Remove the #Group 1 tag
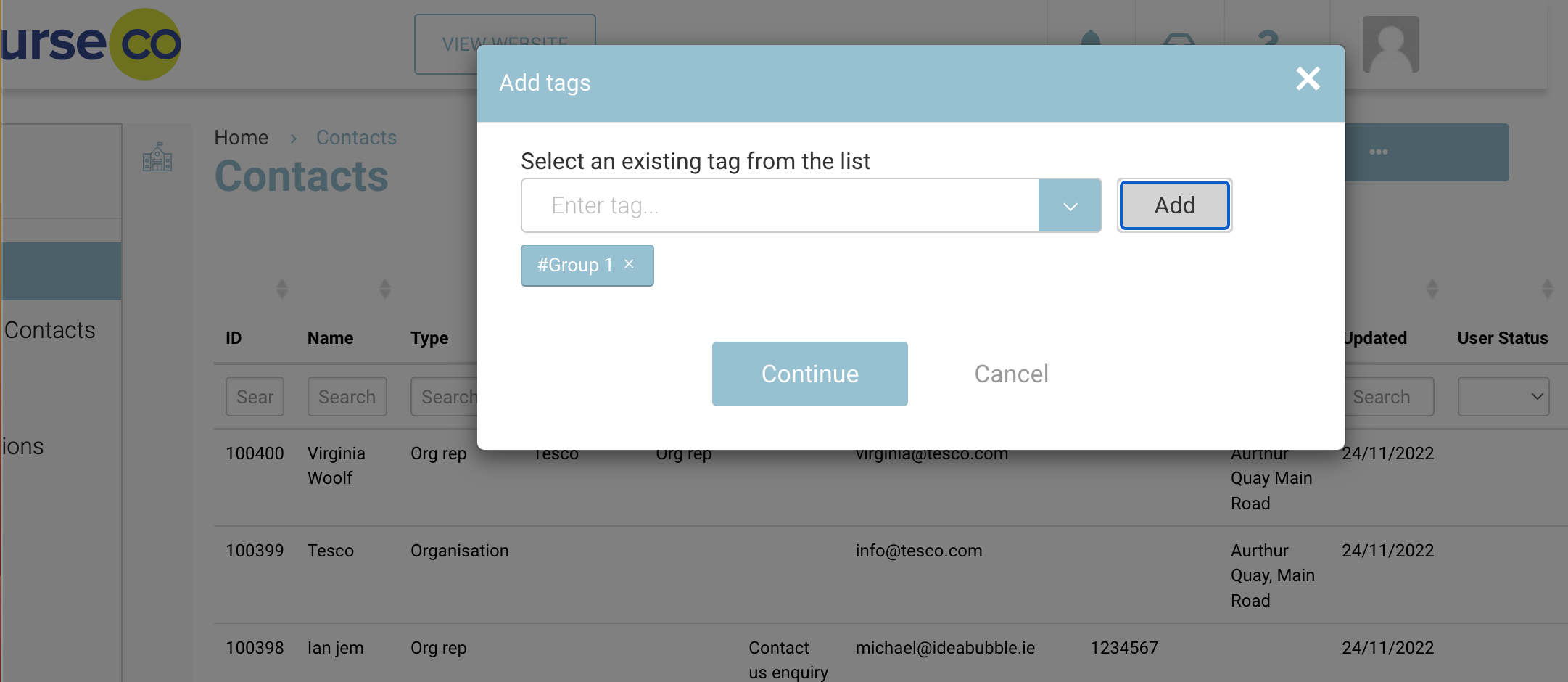The width and height of the screenshot is (1568, 682). tap(630, 265)
